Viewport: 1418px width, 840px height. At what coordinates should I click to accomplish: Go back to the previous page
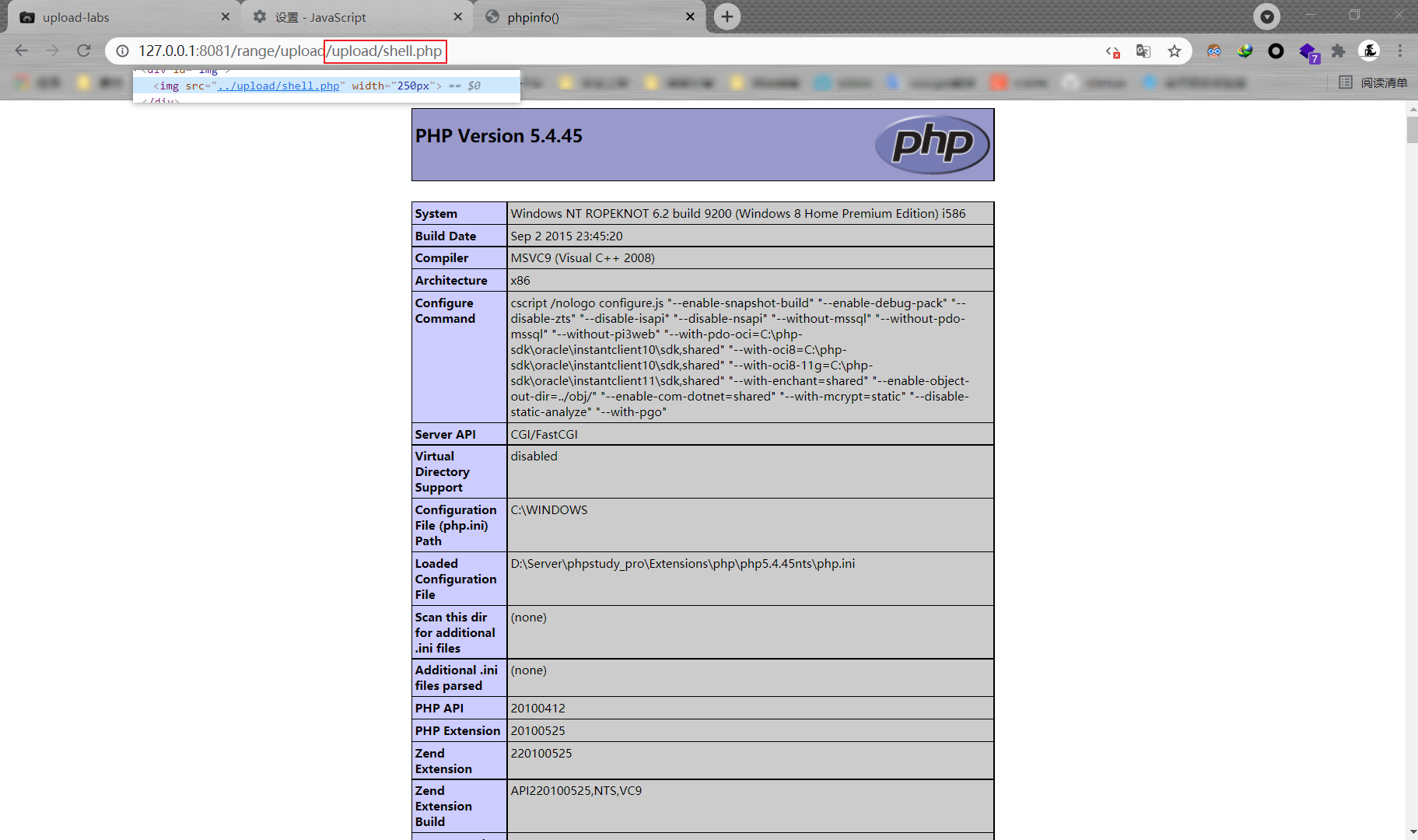[22, 51]
